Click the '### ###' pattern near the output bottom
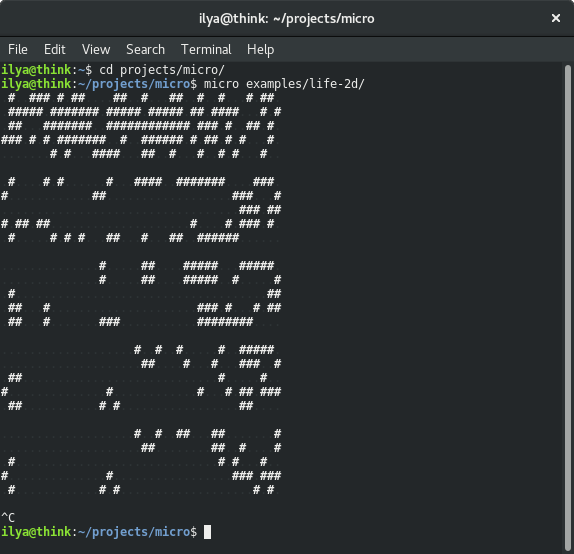This screenshot has height=554, width=574. [x=256, y=476]
